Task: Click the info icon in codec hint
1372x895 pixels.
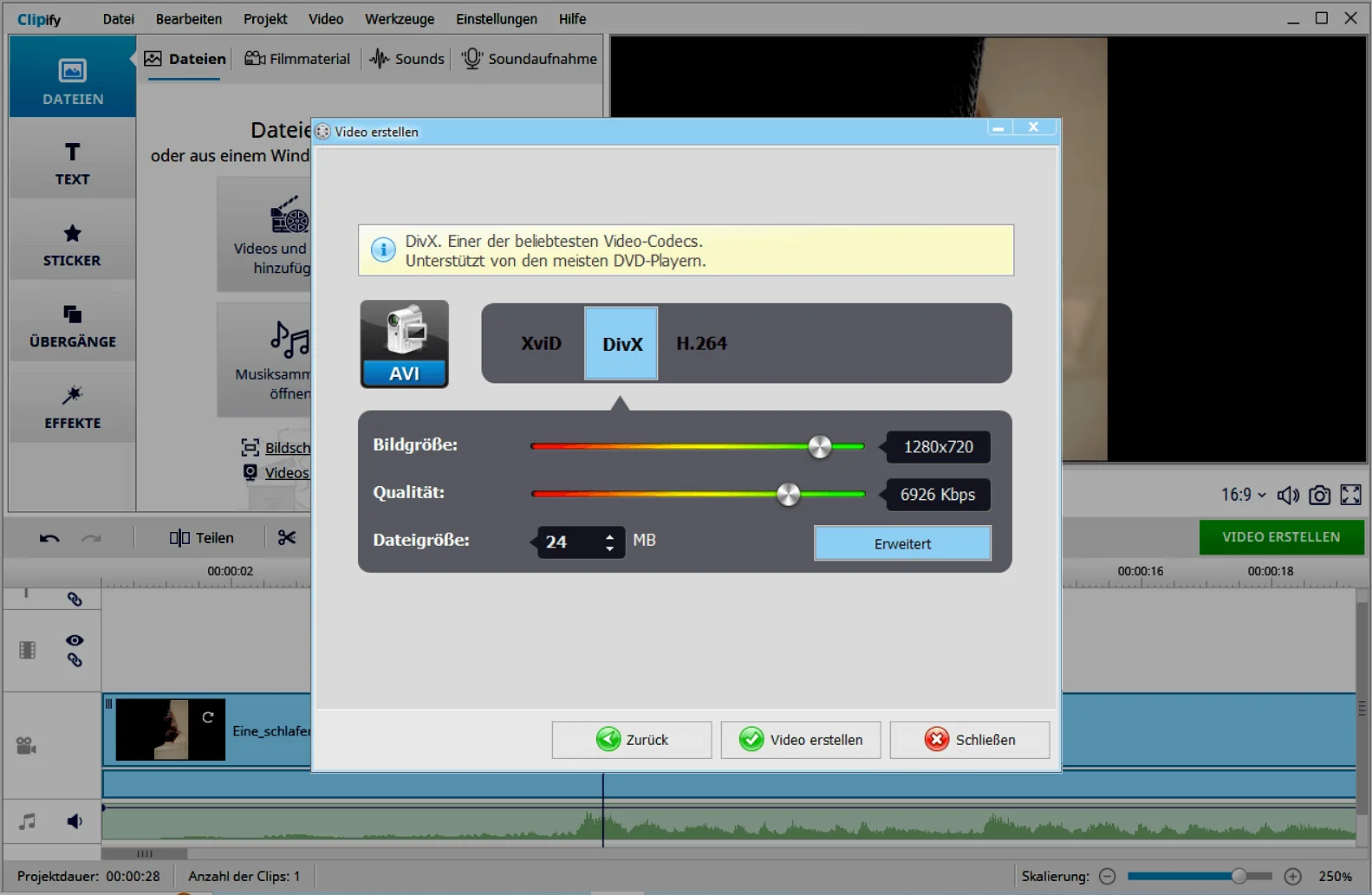Action: (x=383, y=250)
